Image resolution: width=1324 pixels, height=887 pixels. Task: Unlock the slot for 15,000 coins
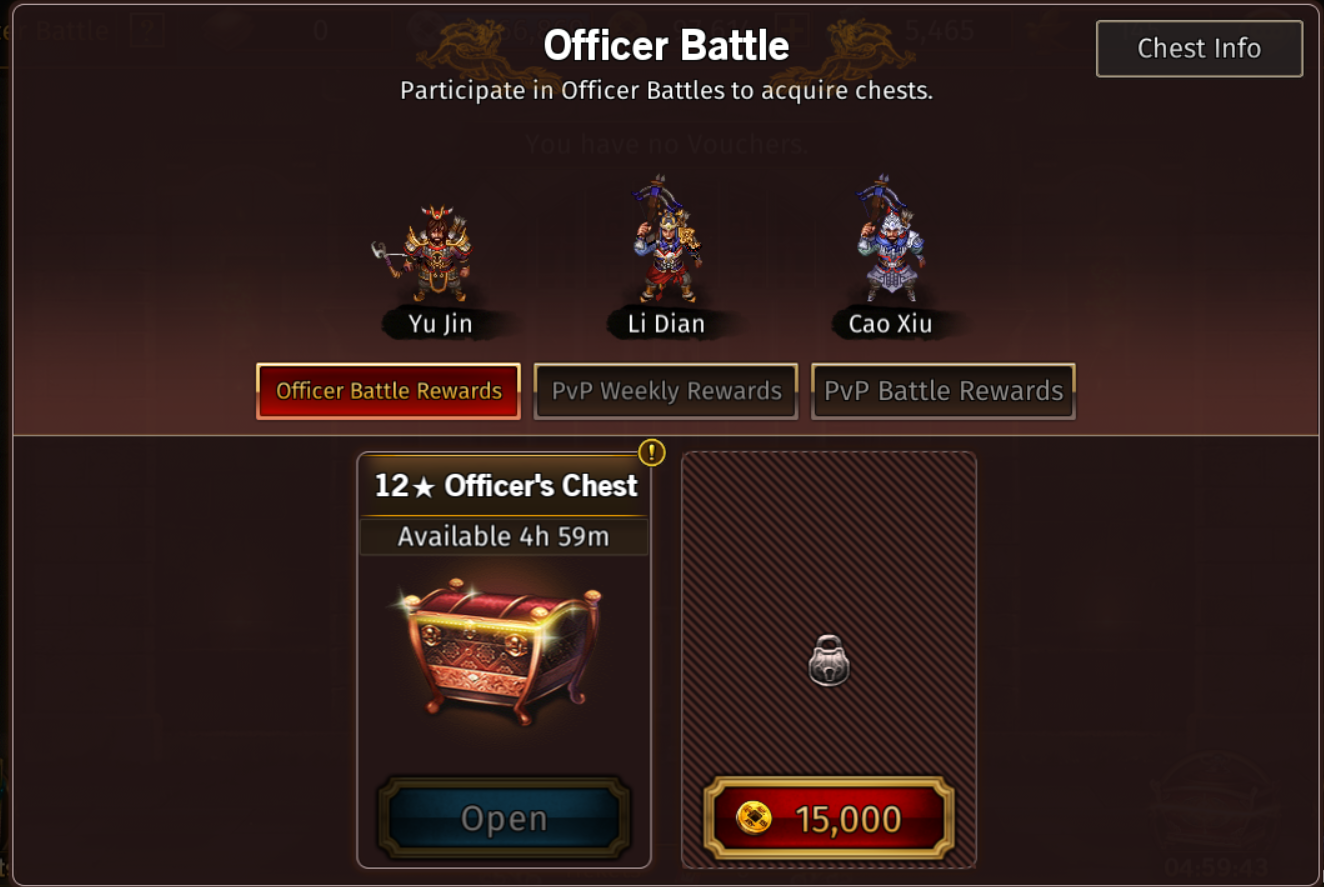pos(829,819)
